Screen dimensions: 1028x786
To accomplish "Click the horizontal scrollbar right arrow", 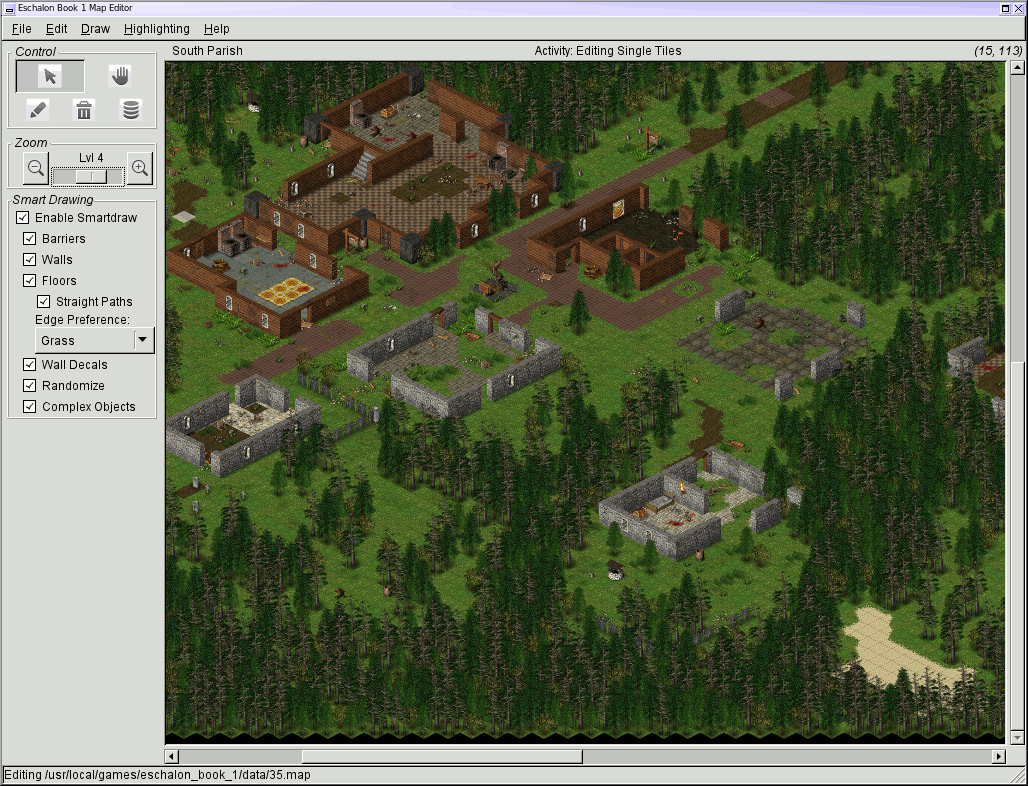I will point(997,756).
